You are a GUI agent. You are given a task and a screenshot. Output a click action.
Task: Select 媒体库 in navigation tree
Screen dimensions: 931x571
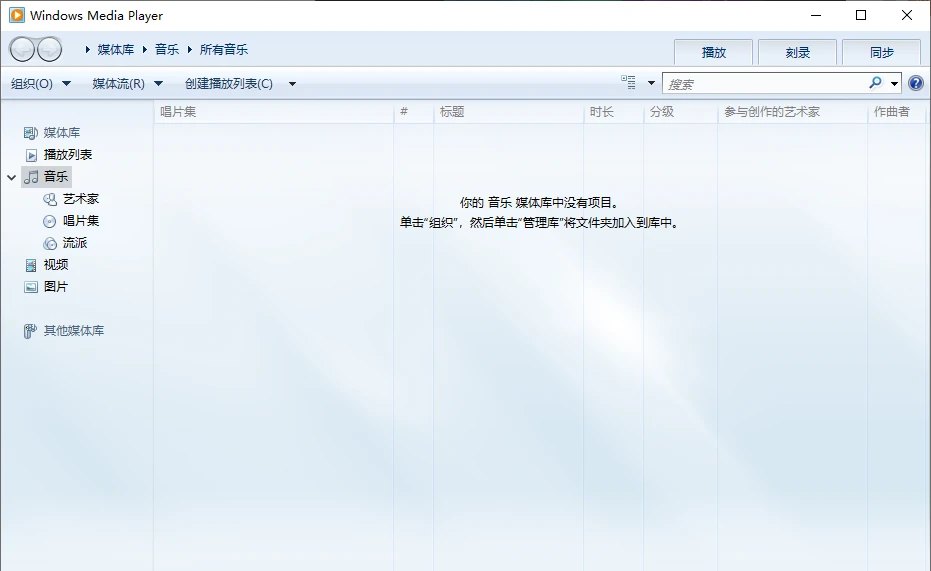[62, 133]
